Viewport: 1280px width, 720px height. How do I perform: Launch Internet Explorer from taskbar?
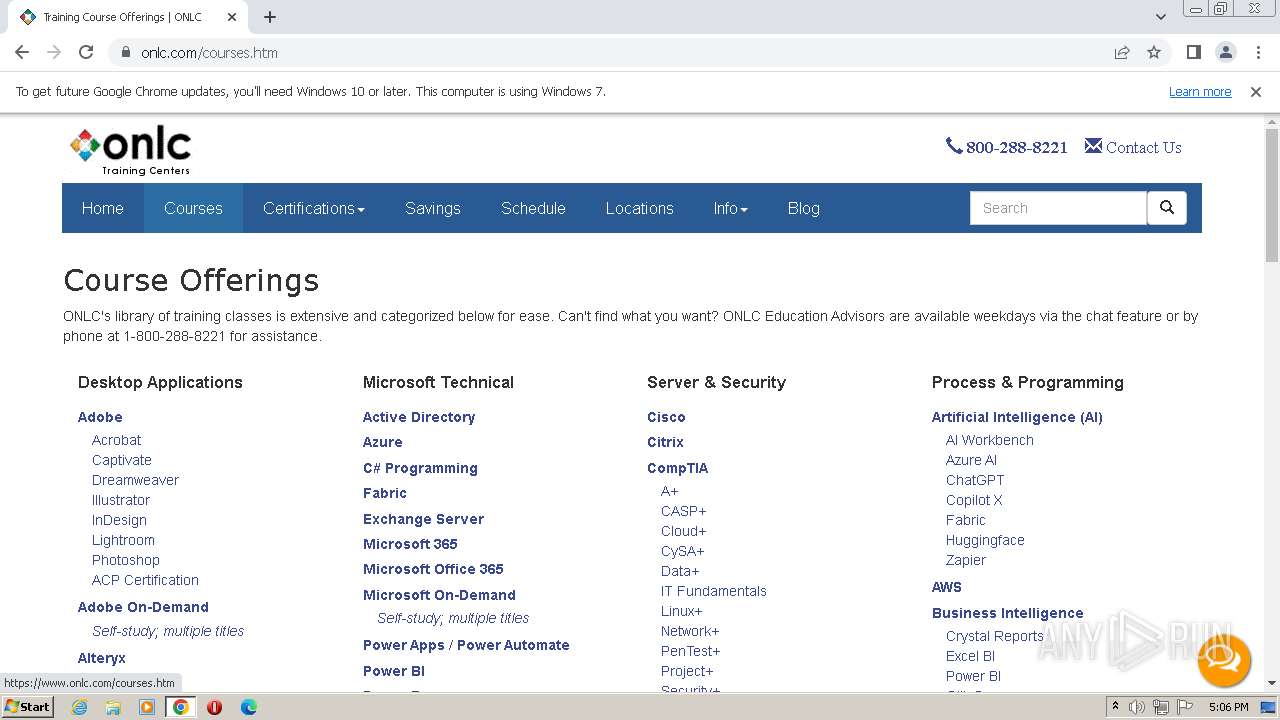pos(80,707)
